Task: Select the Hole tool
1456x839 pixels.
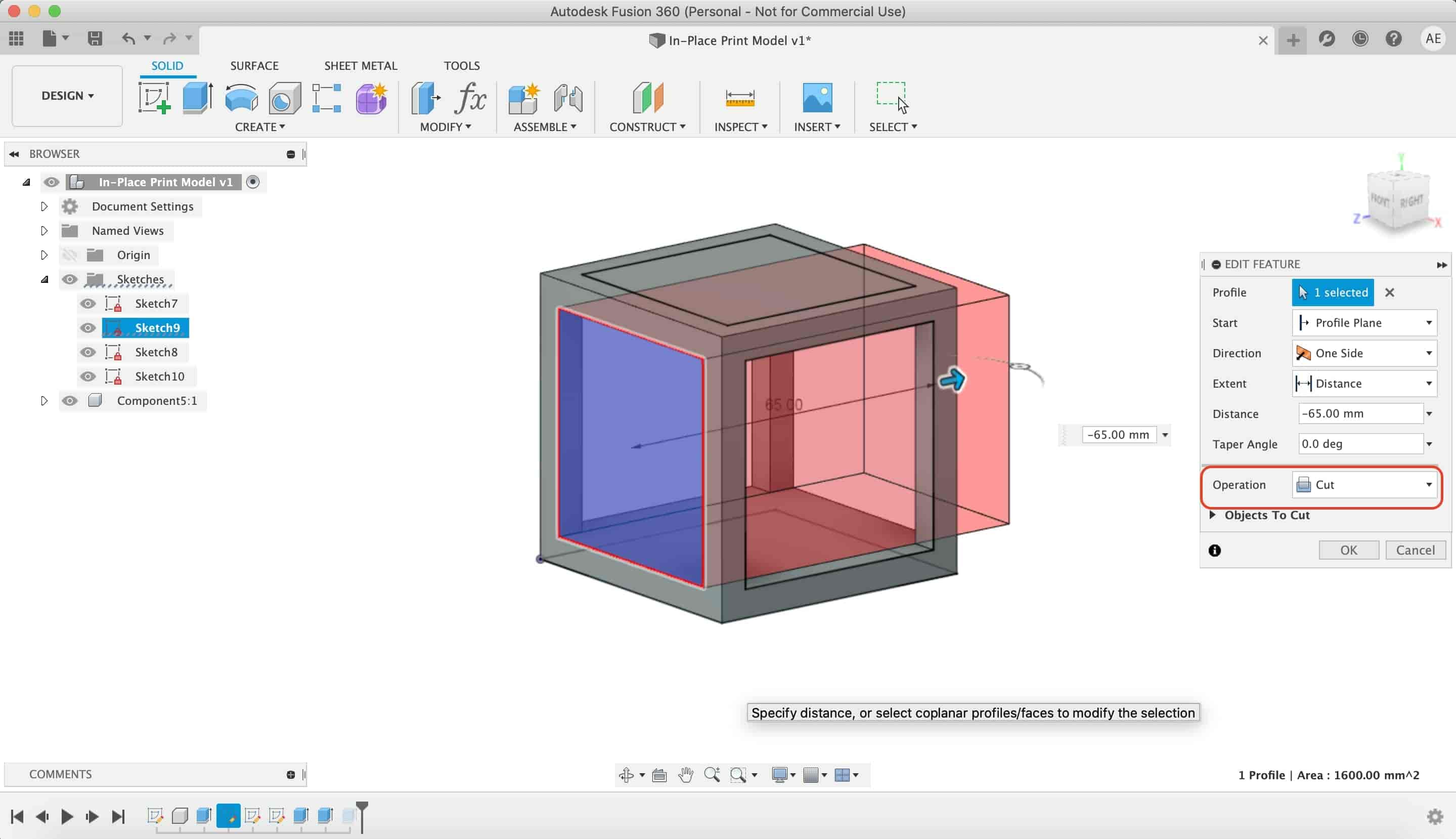Action: click(x=284, y=98)
